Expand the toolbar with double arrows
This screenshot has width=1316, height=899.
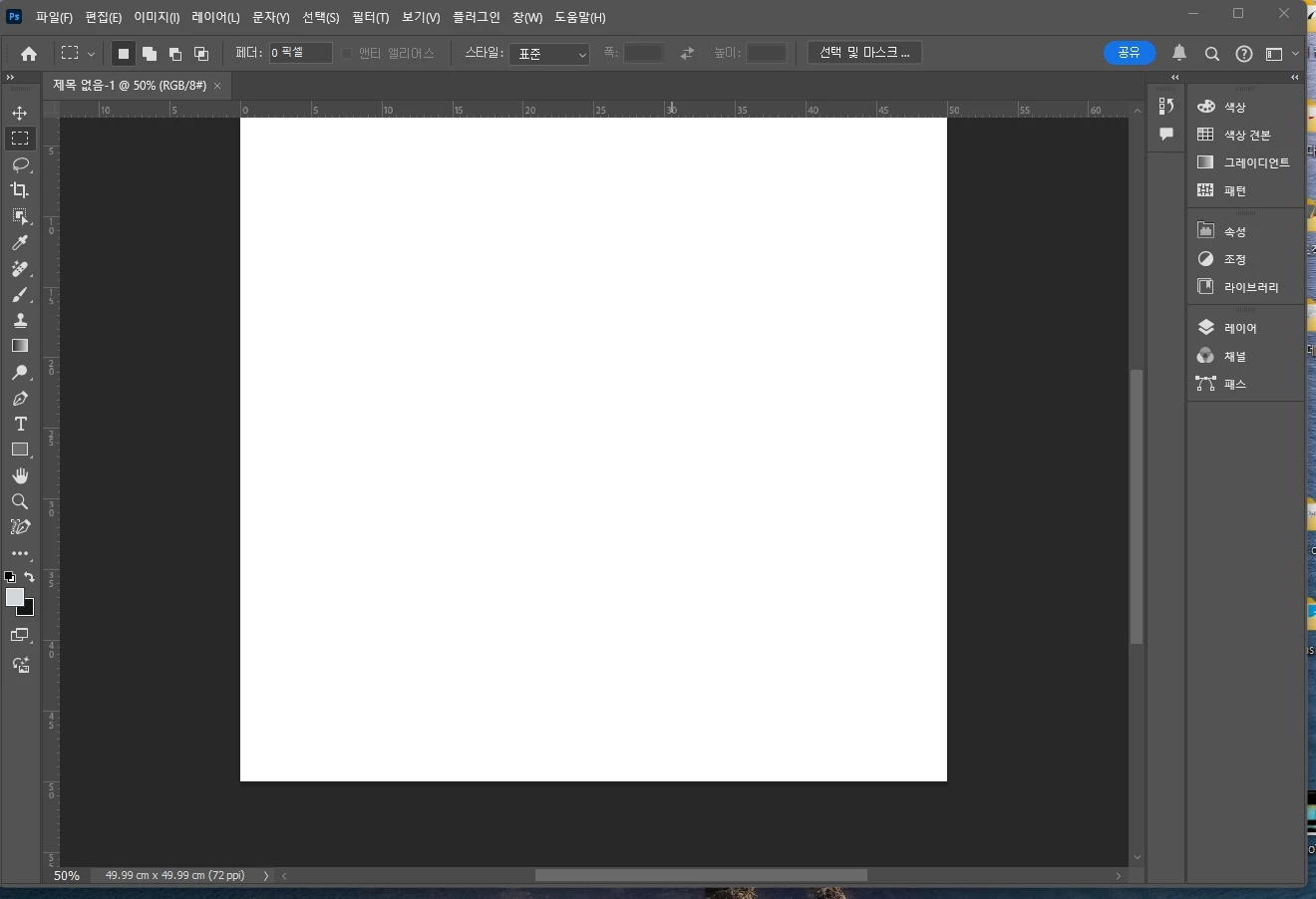tap(10, 77)
